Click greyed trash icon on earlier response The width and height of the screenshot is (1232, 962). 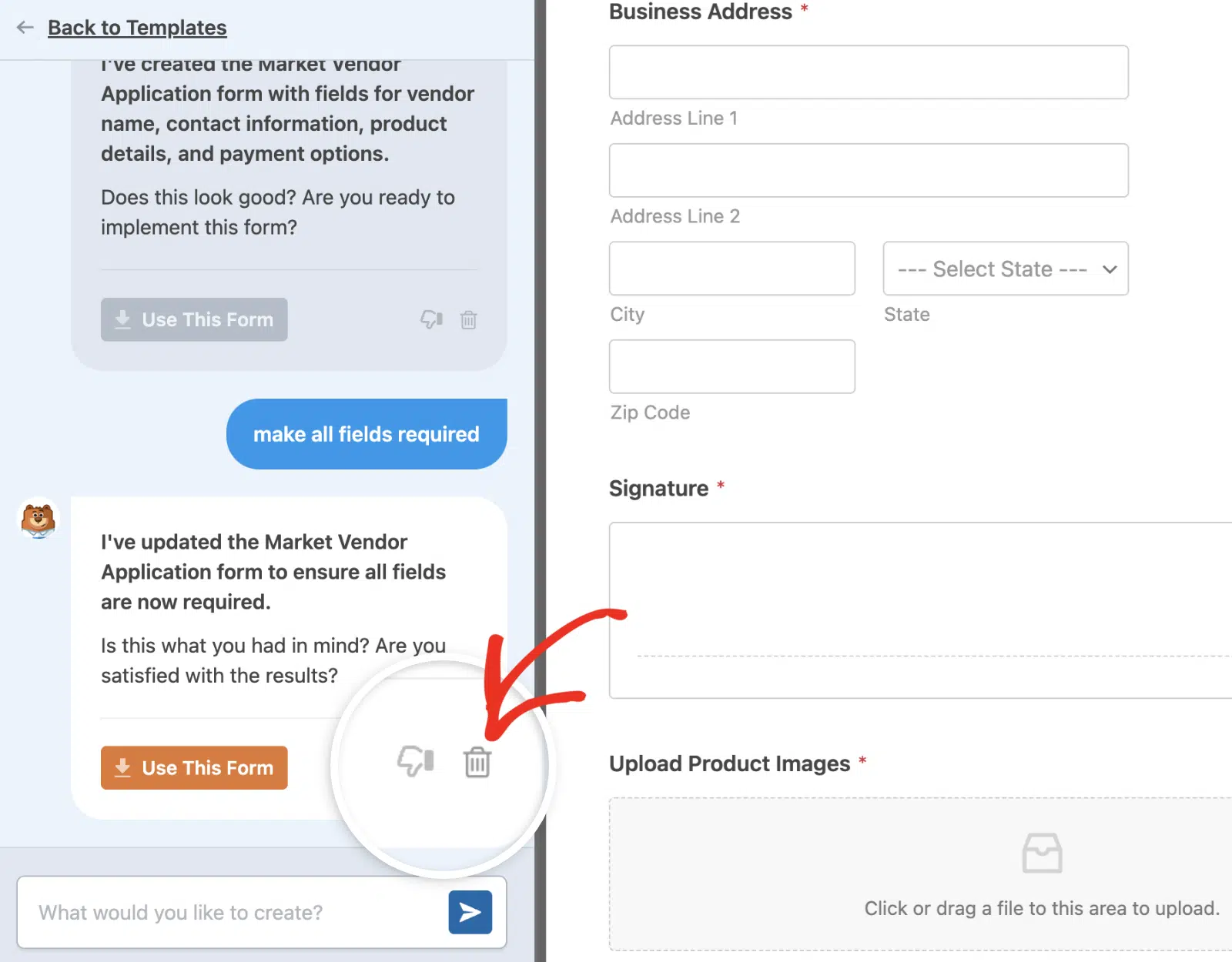click(x=468, y=319)
